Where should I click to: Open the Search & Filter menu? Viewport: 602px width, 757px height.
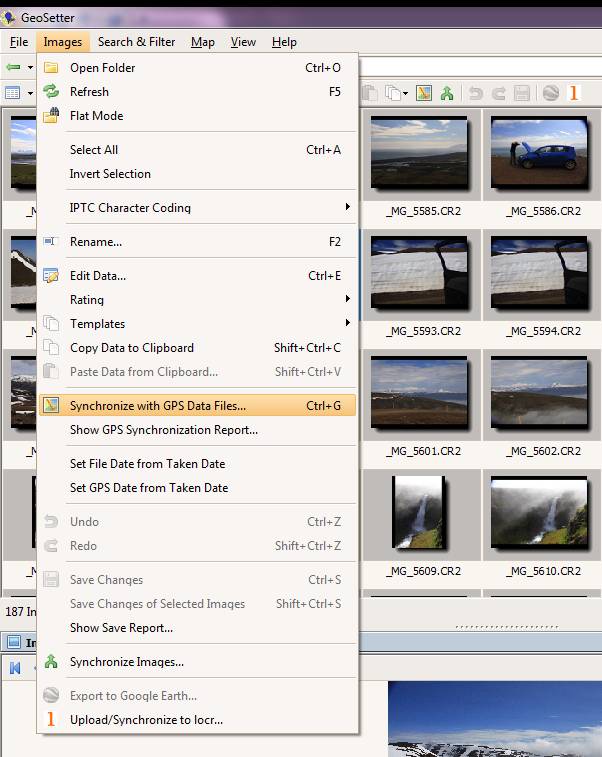[136, 42]
